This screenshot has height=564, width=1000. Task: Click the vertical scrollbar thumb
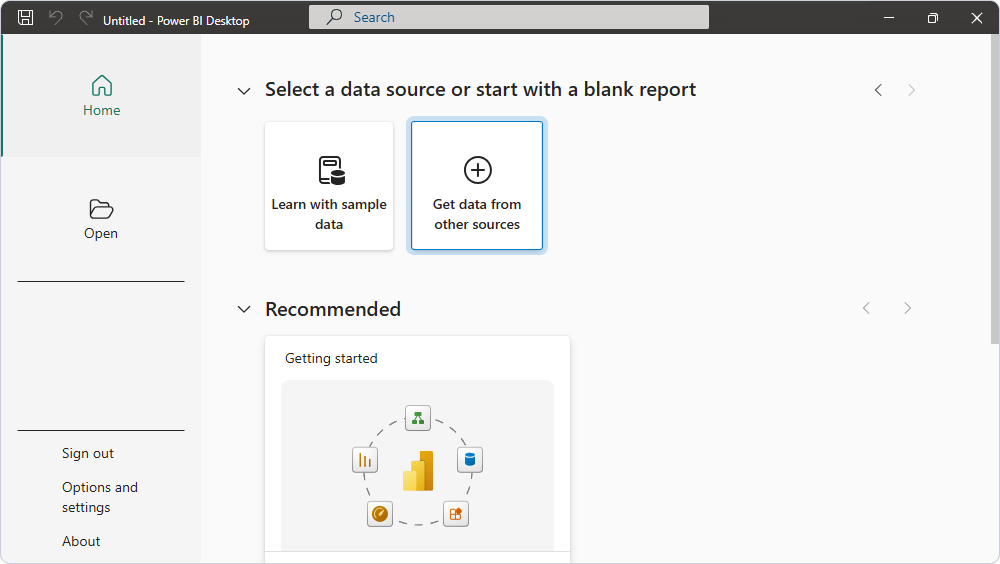(995, 189)
